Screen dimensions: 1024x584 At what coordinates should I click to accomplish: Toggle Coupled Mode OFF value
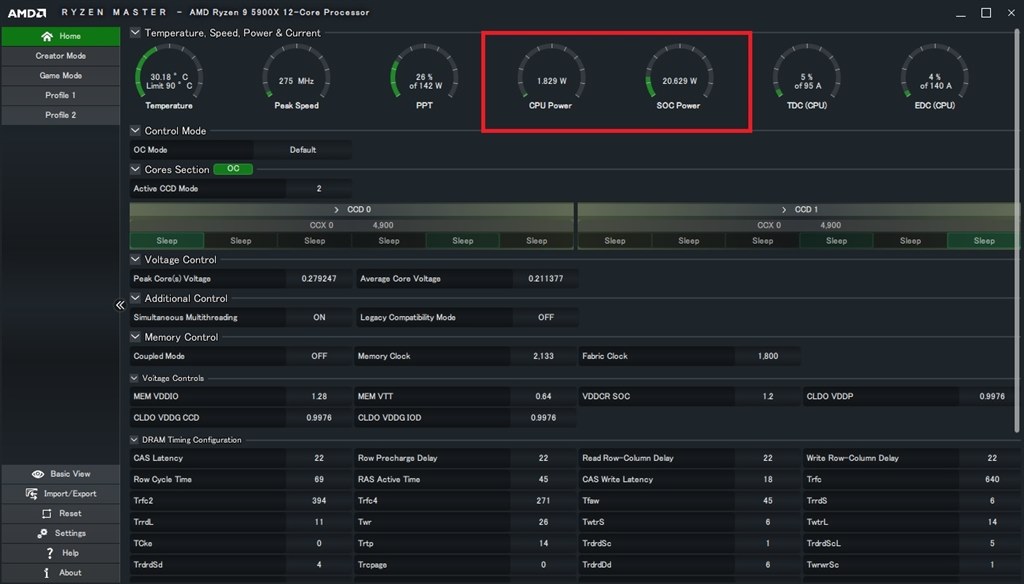tap(319, 356)
